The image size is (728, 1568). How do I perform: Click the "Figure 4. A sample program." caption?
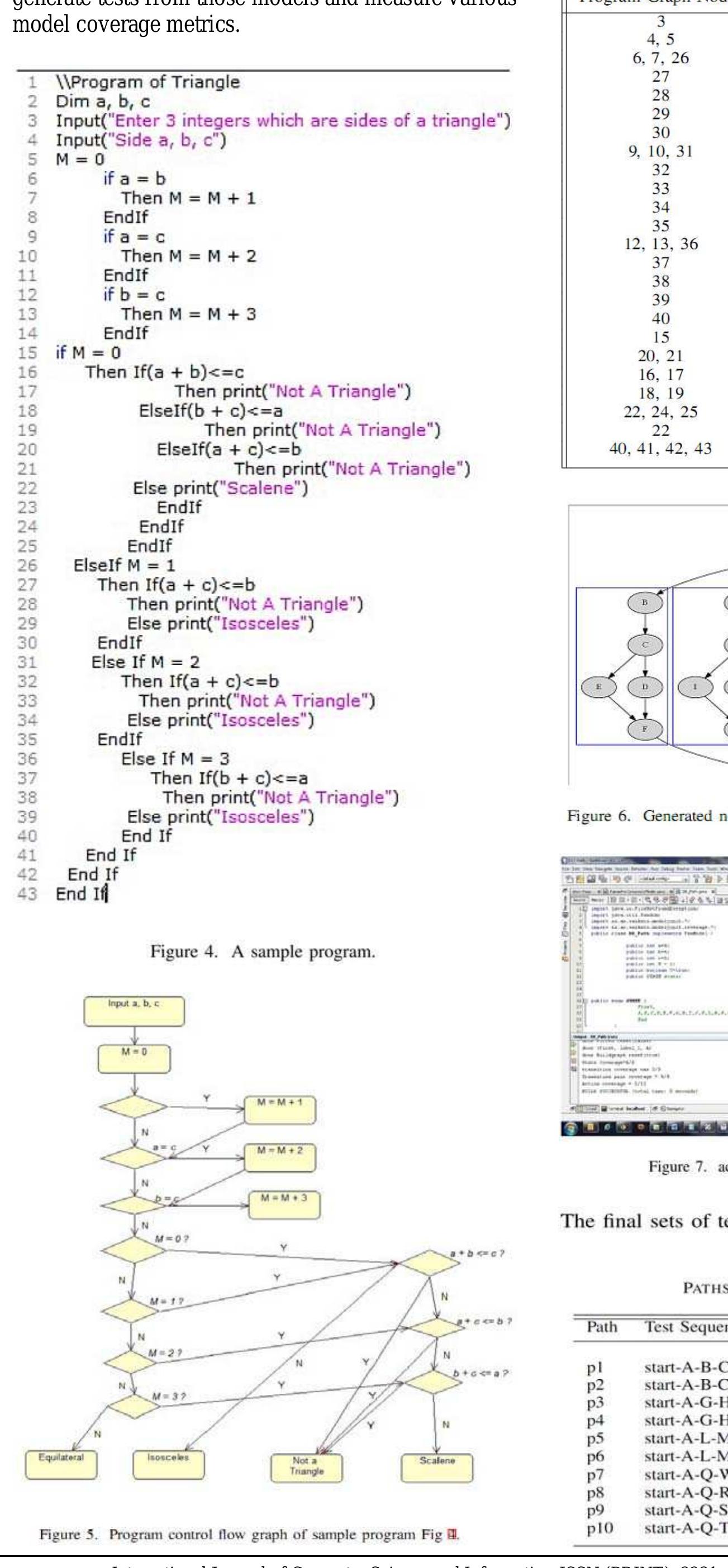click(x=263, y=952)
